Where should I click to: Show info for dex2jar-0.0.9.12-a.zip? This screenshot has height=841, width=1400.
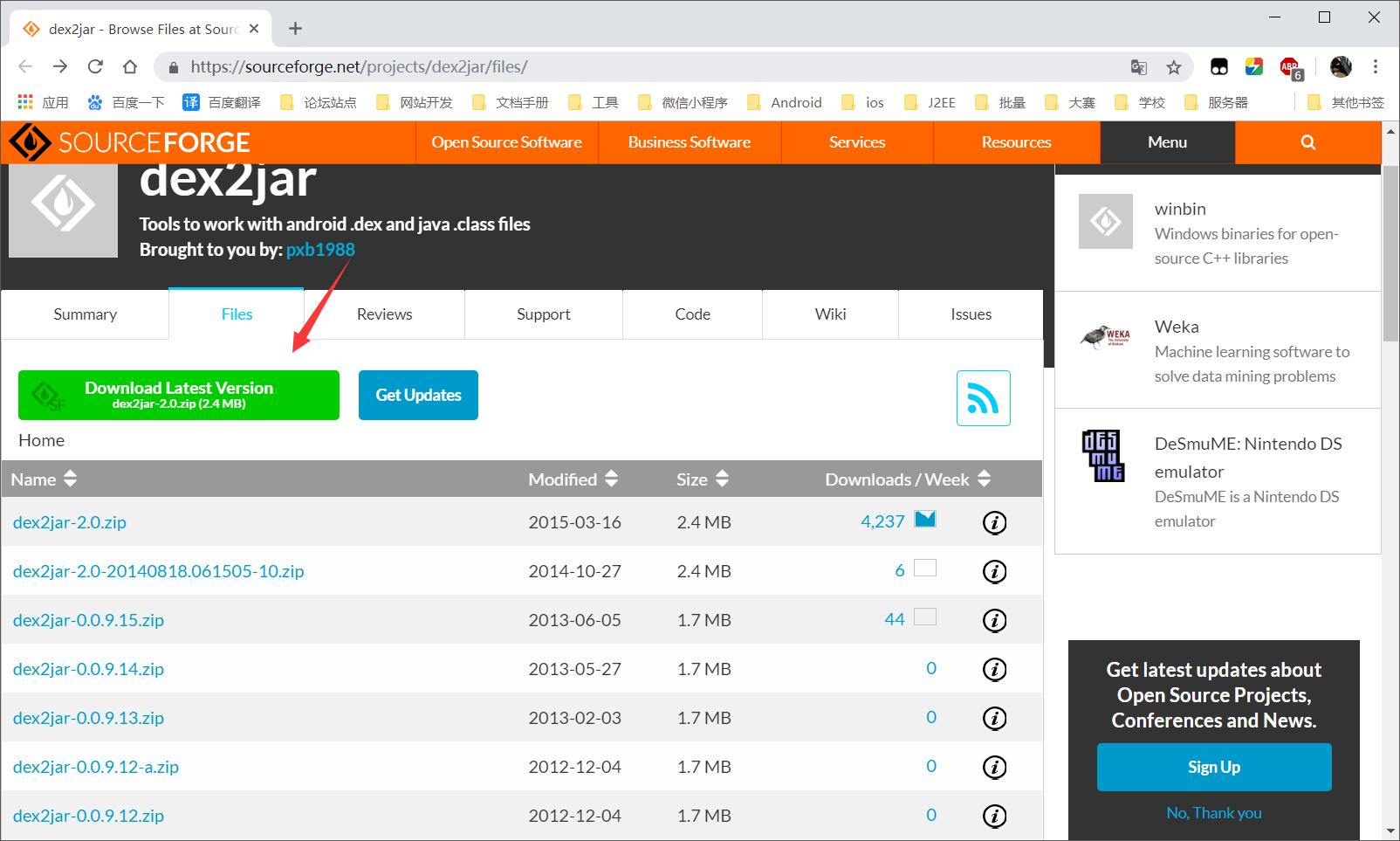point(995,767)
